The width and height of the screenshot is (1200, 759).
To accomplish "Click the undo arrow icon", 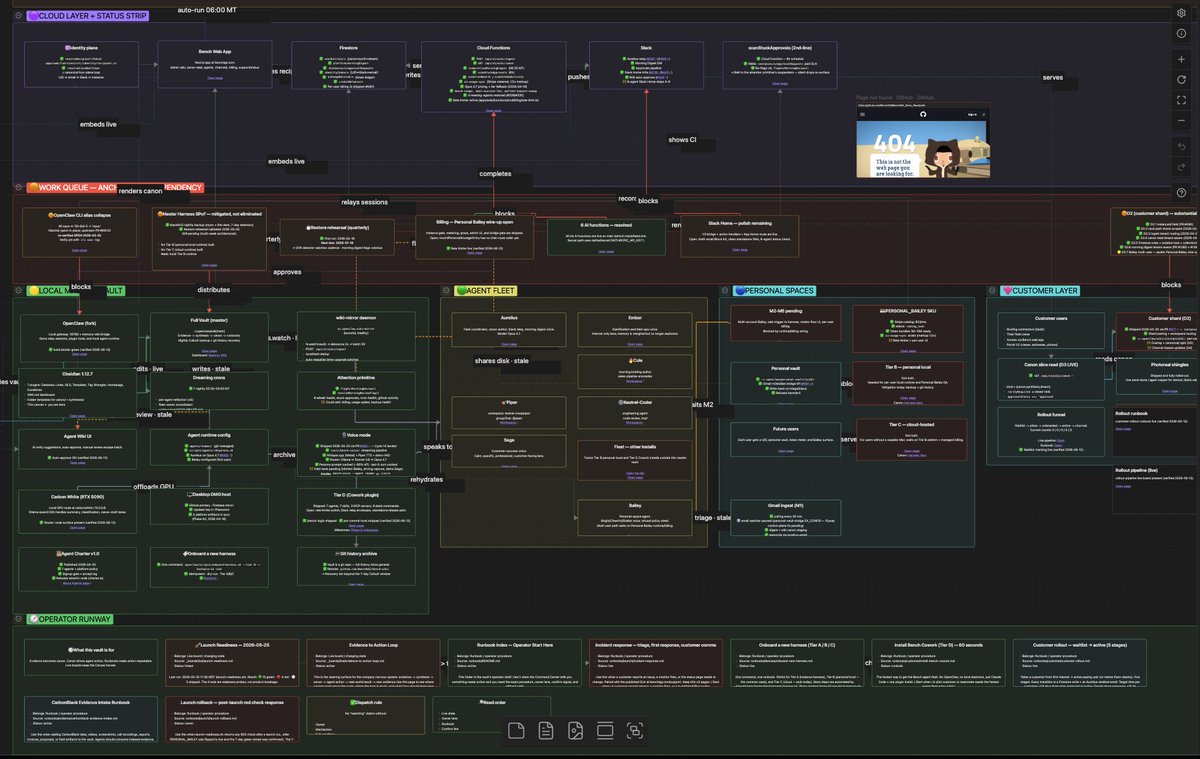I will point(1182,146).
